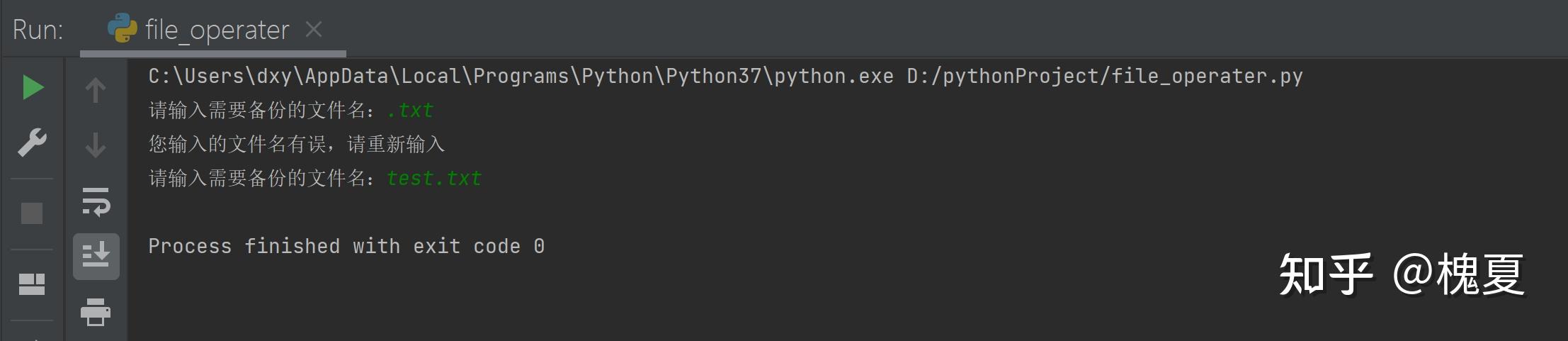The height and width of the screenshot is (341, 1568).
Task: Click the gray Stop process square
Action: pos(32,213)
